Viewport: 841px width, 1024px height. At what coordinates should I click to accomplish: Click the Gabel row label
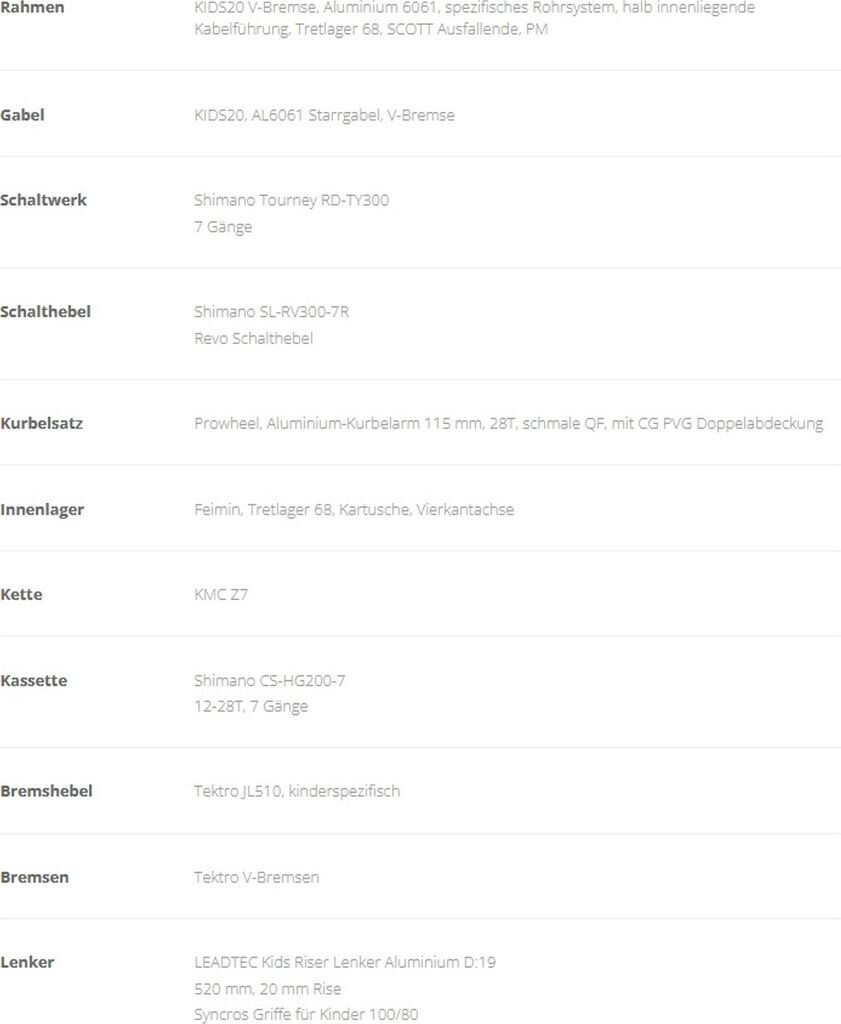[22, 115]
